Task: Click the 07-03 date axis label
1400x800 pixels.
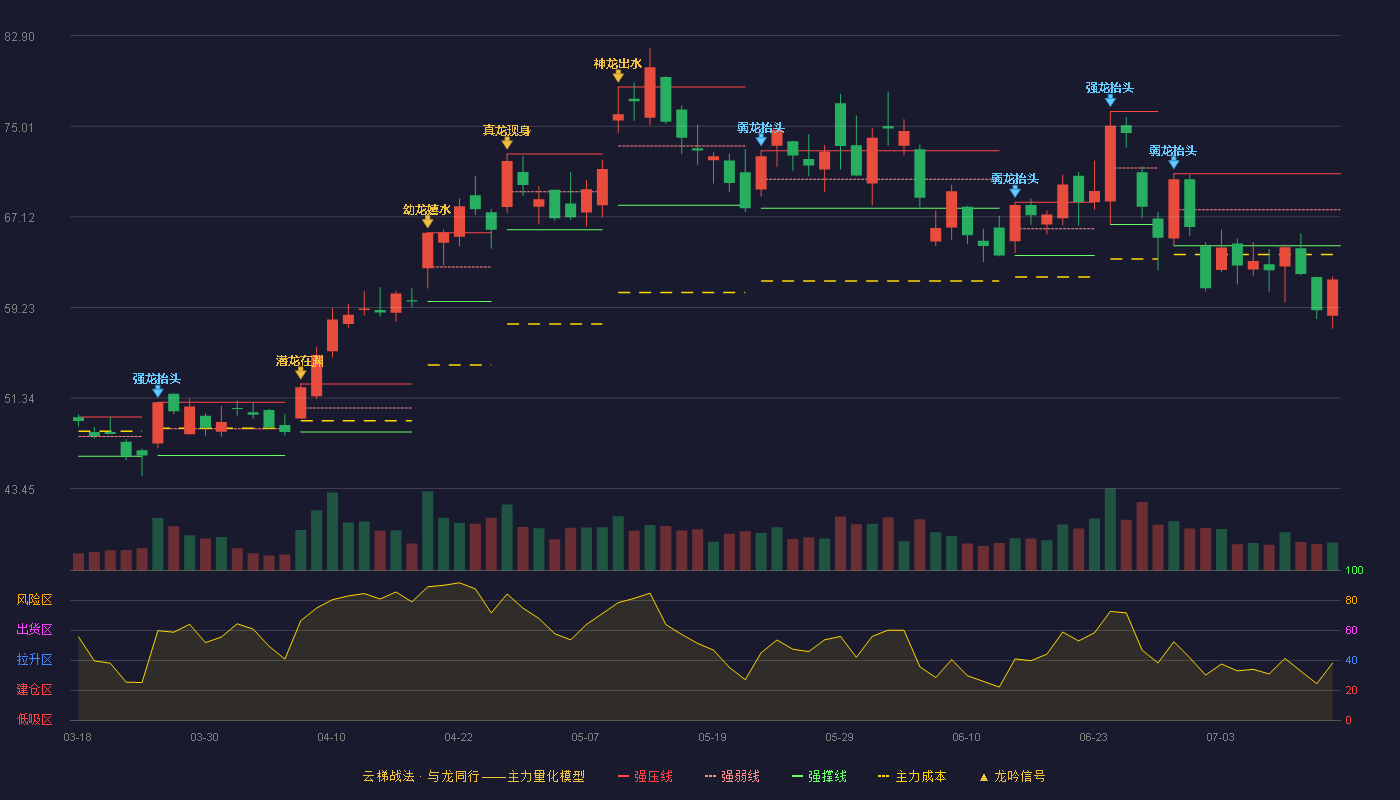Action: click(1220, 737)
